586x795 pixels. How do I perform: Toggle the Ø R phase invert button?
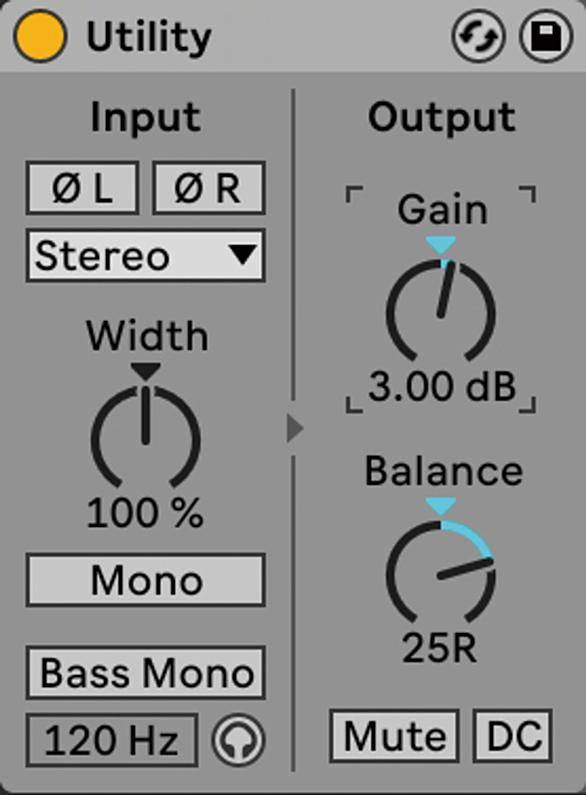pyautogui.click(x=208, y=188)
